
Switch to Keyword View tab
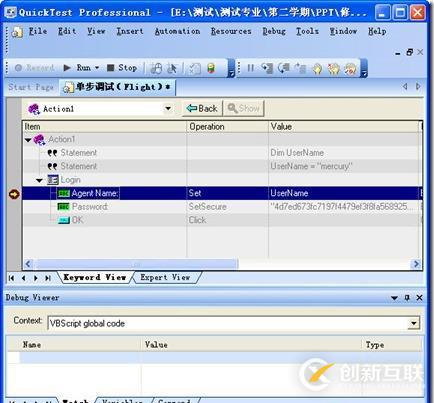95,277
